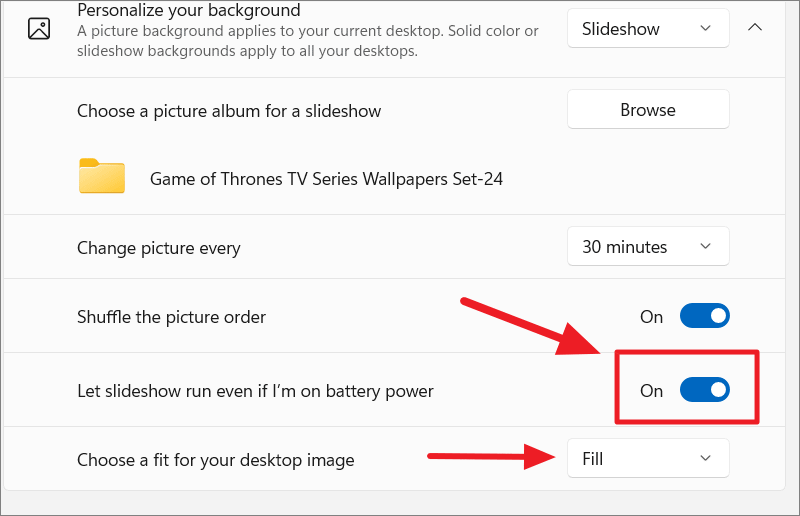This screenshot has height=516, width=800.
Task: Click the picture background icon
Action: click(x=39, y=29)
